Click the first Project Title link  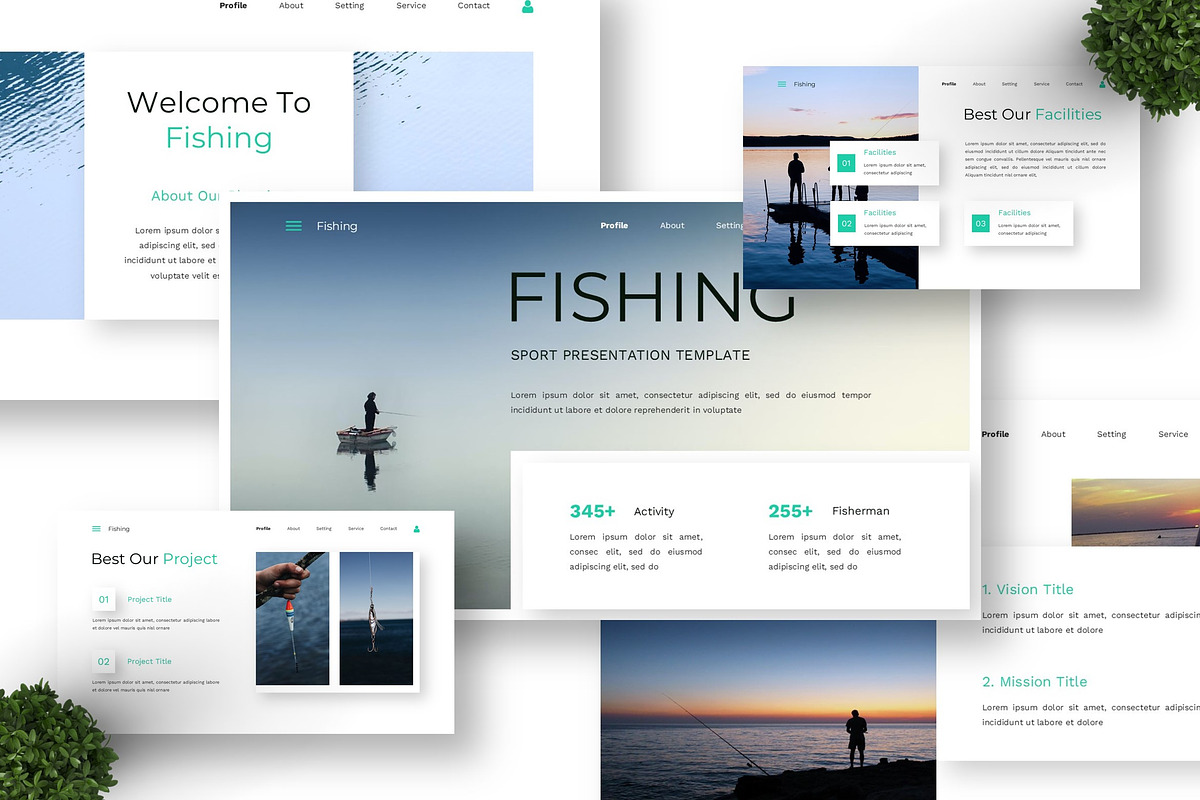[x=149, y=600]
